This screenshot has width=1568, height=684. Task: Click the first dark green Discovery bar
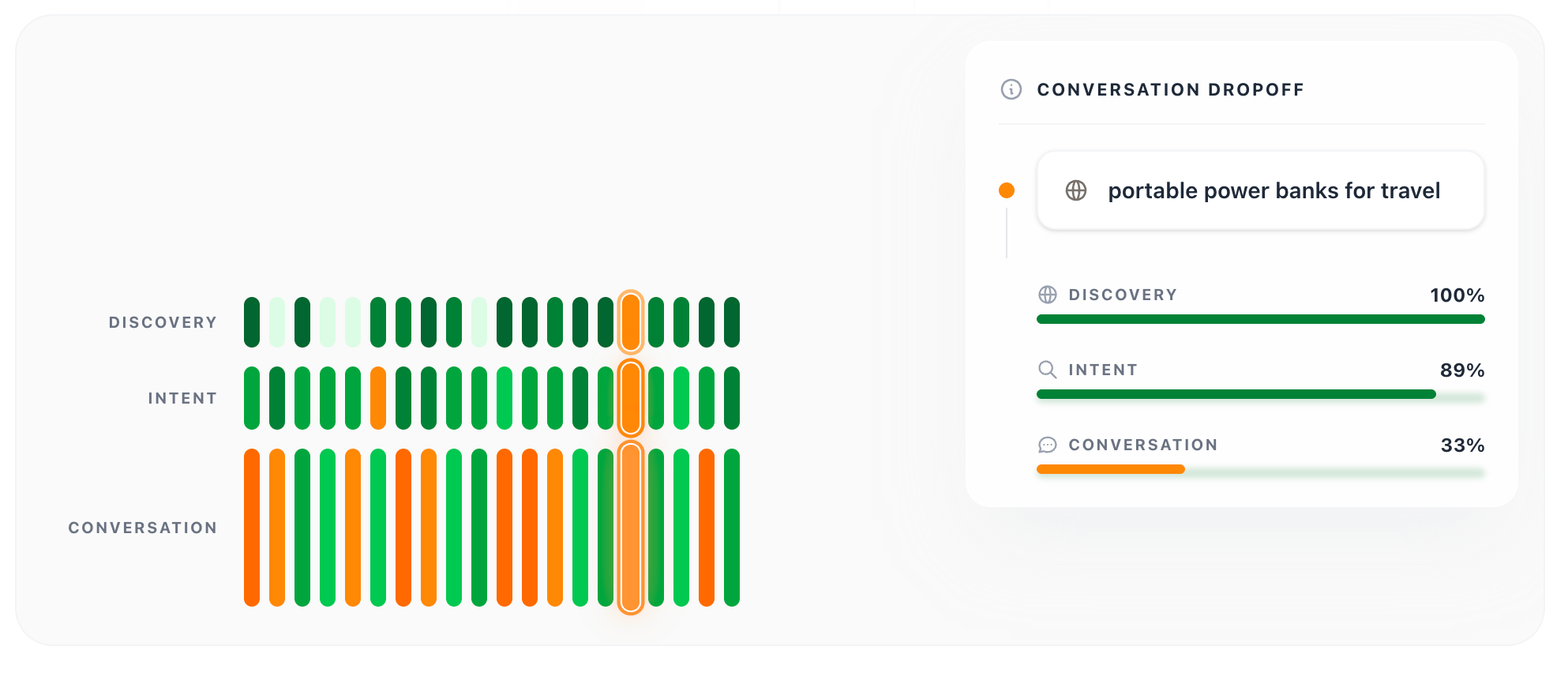[x=252, y=322]
